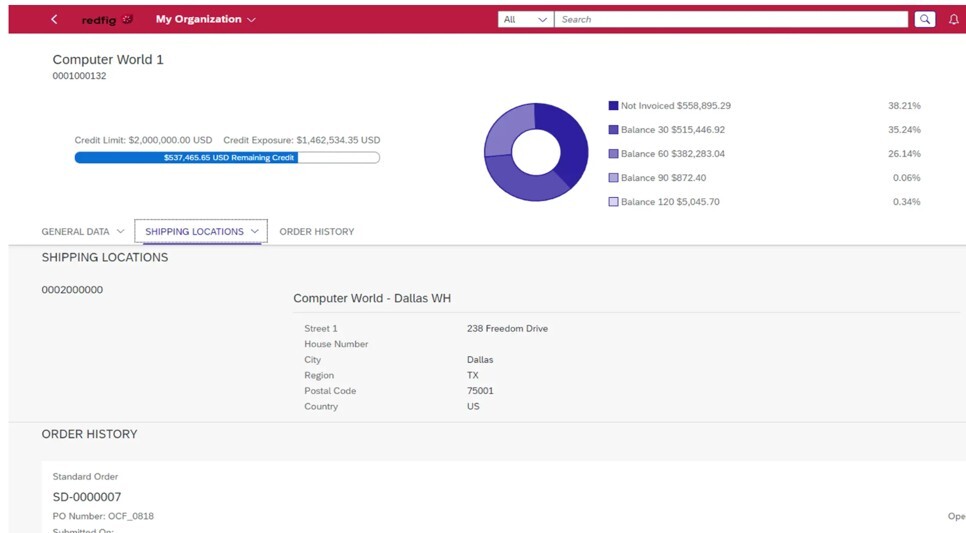Click the redfig logo
The height and width of the screenshot is (533, 966).
[107, 19]
